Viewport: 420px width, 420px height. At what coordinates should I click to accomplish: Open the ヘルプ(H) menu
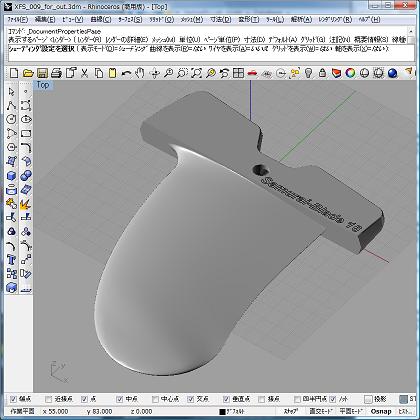(369, 20)
